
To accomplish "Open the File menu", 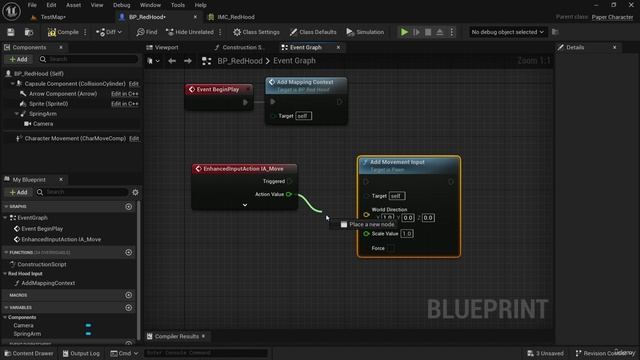I will tap(32, 5).
